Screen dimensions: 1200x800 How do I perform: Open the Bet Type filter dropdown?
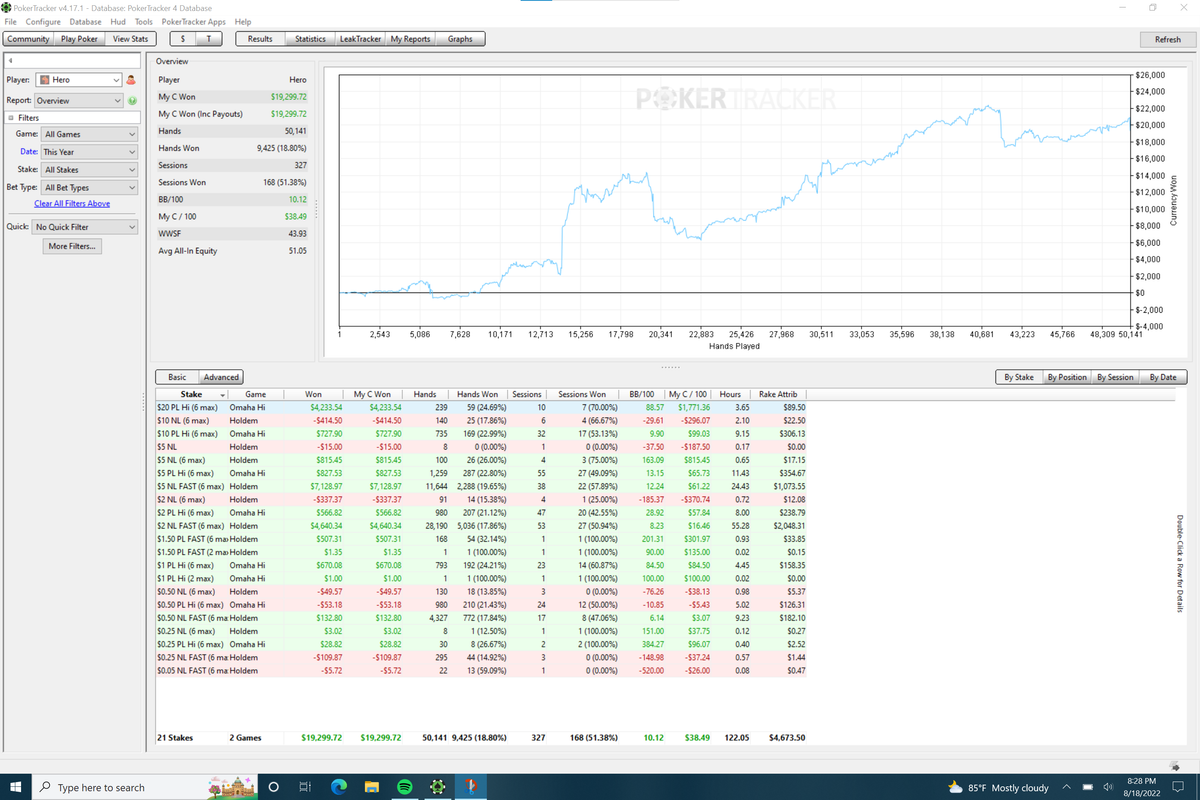point(89,187)
